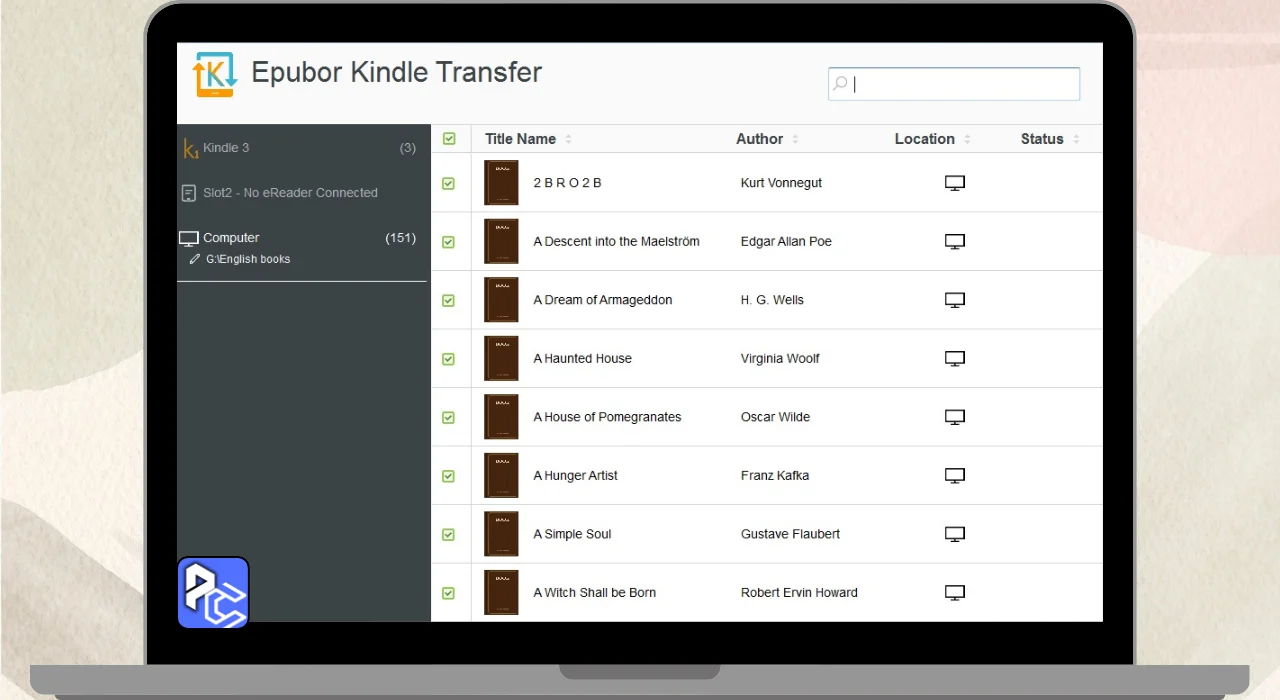Image resolution: width=1280 pixels, height=700 pixels.
Task: Click the Location column header
Action: click(924, 139)
